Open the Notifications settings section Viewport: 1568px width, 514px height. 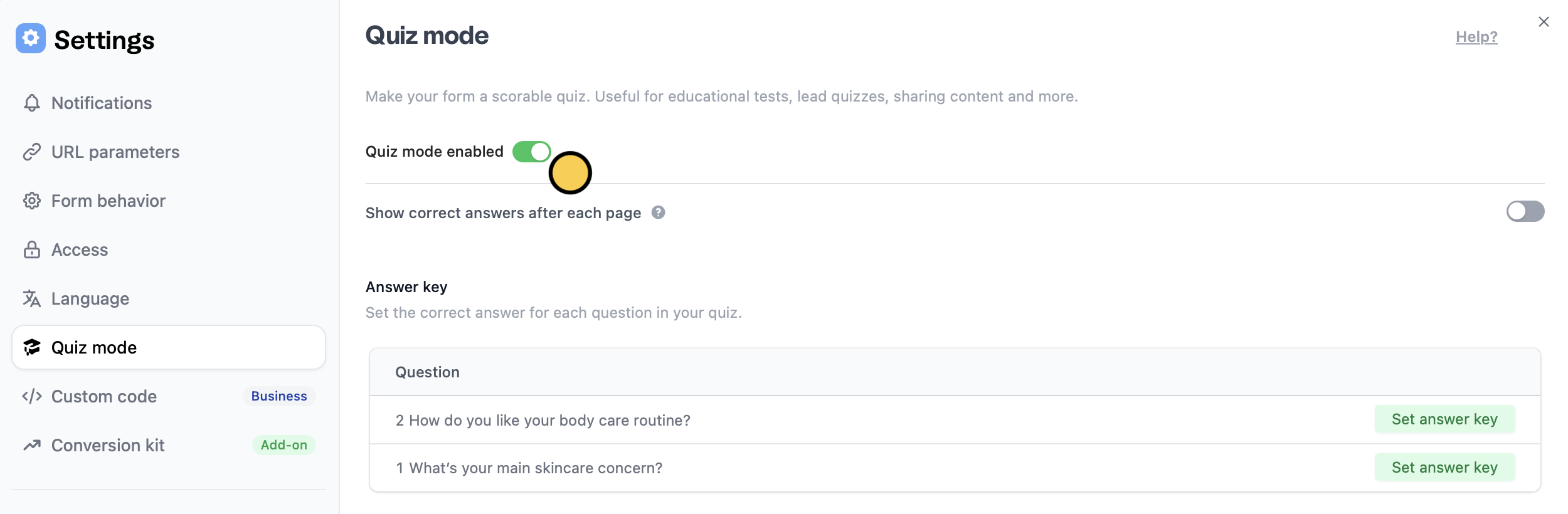pos(102,103)
